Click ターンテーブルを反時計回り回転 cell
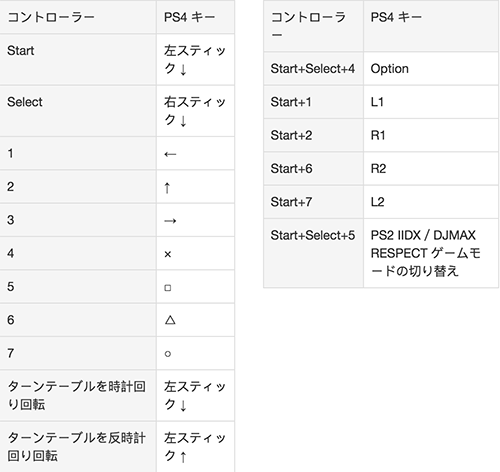This screenshot has width=500, height=472. pos(78,447)
